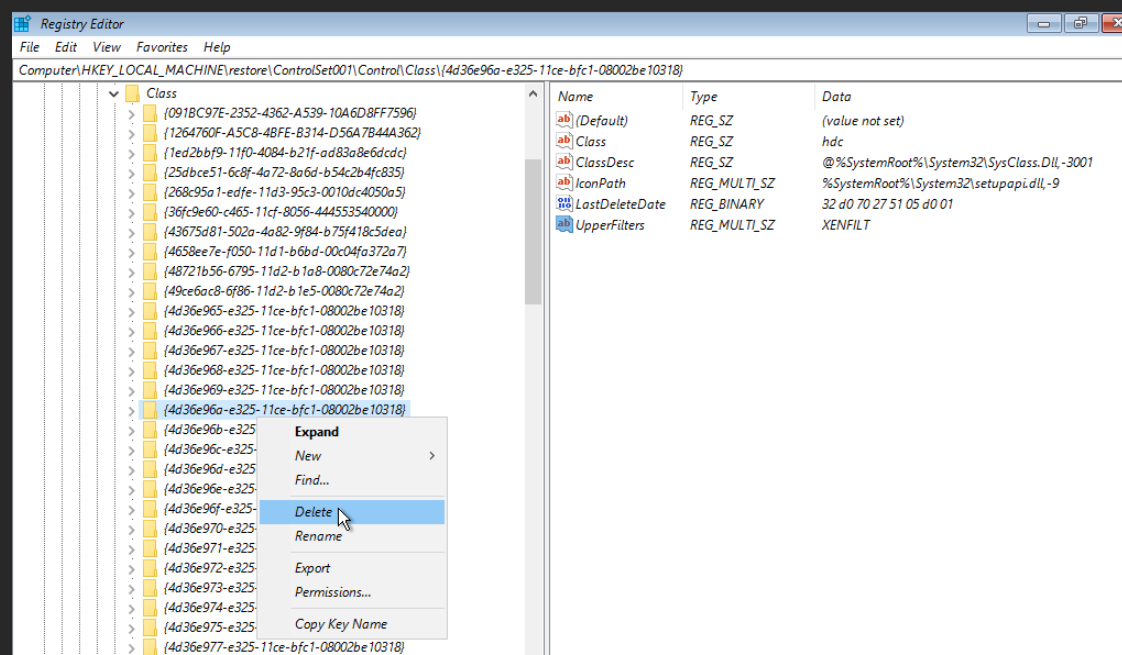1122x655 pixels.
Task: Choose Delete from the context menu
Action: pyautogui.click(x=313, y=512)
